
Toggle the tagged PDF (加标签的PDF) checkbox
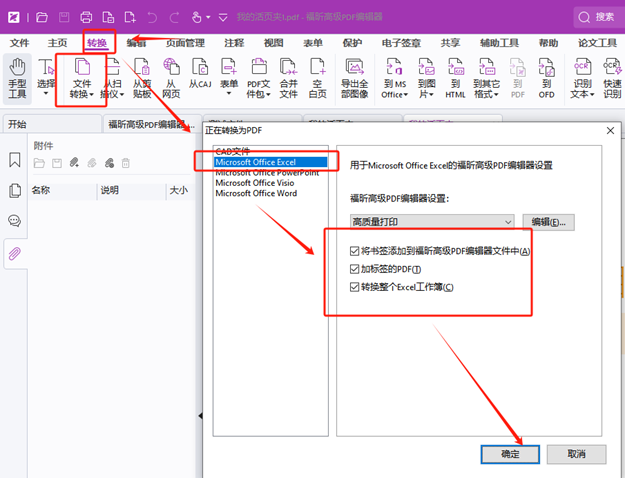tap(355, 270)
